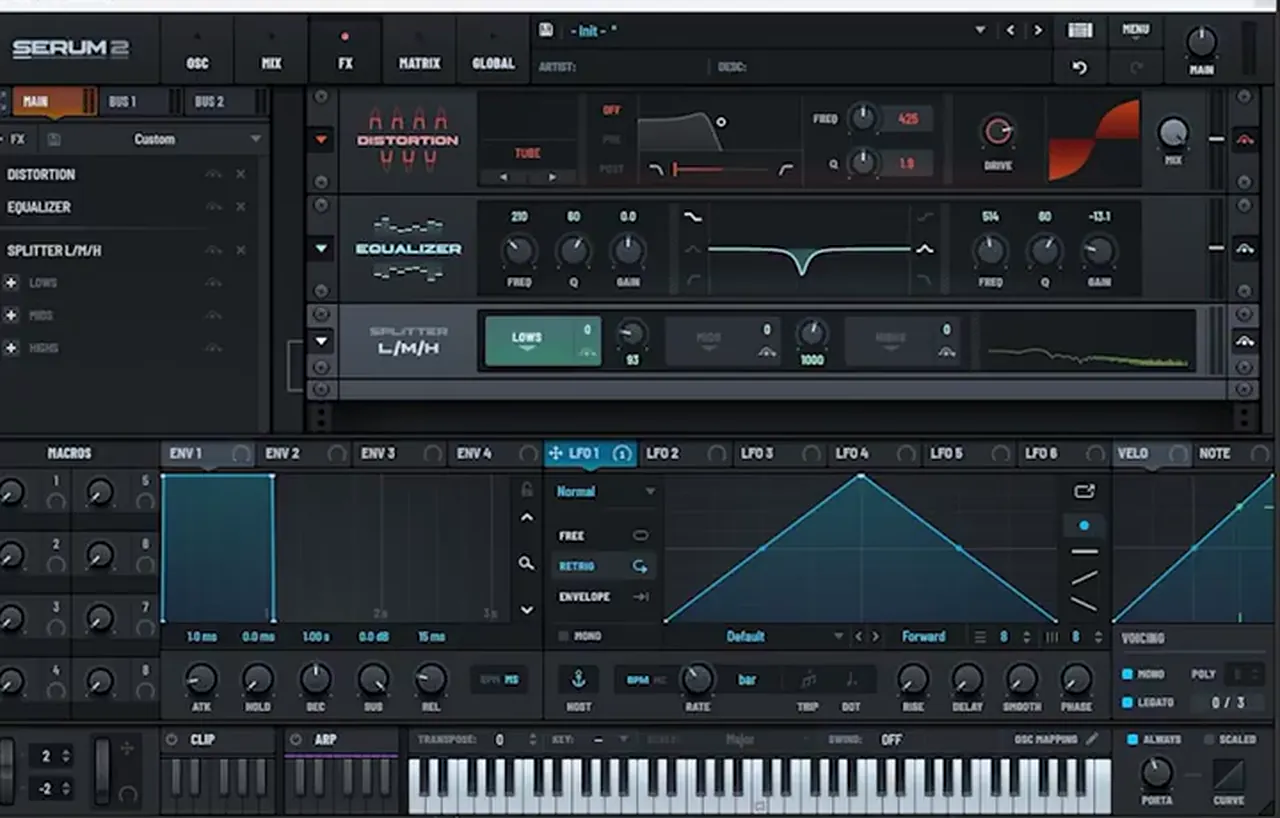
Task: Select the LFO flat line tool
Action: click(1084, 552)
